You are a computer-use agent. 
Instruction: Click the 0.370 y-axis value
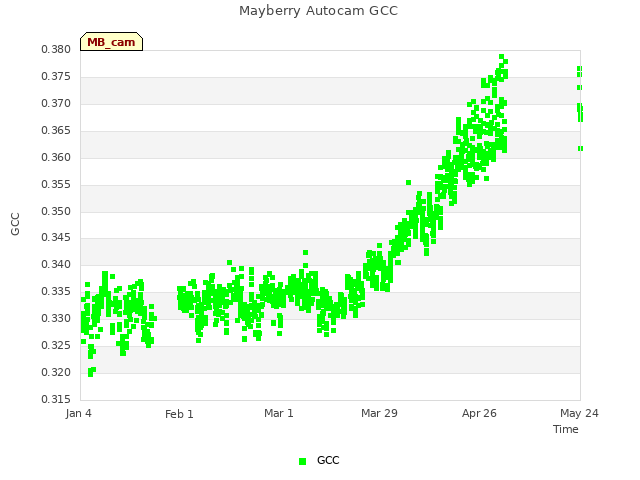click(x=56, y=104)
